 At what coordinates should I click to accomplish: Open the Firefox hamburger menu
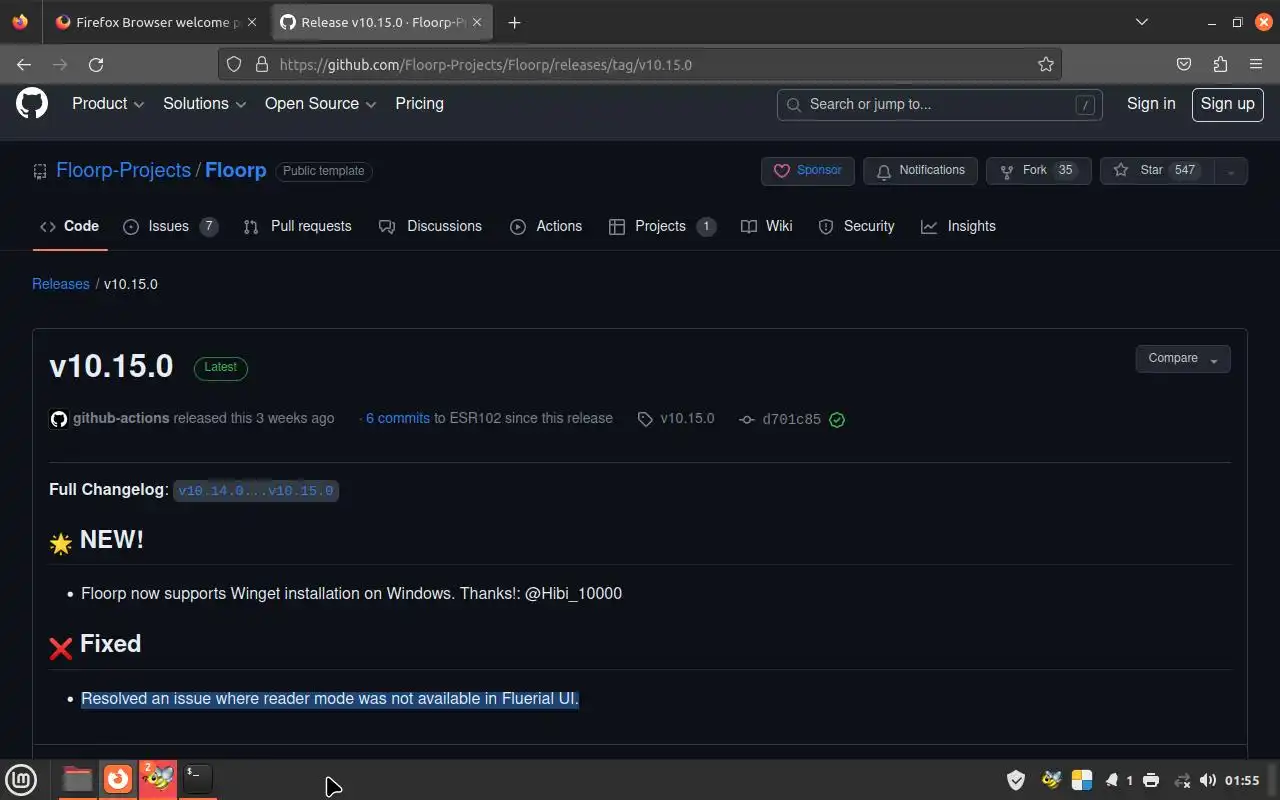pos(1256,64)
